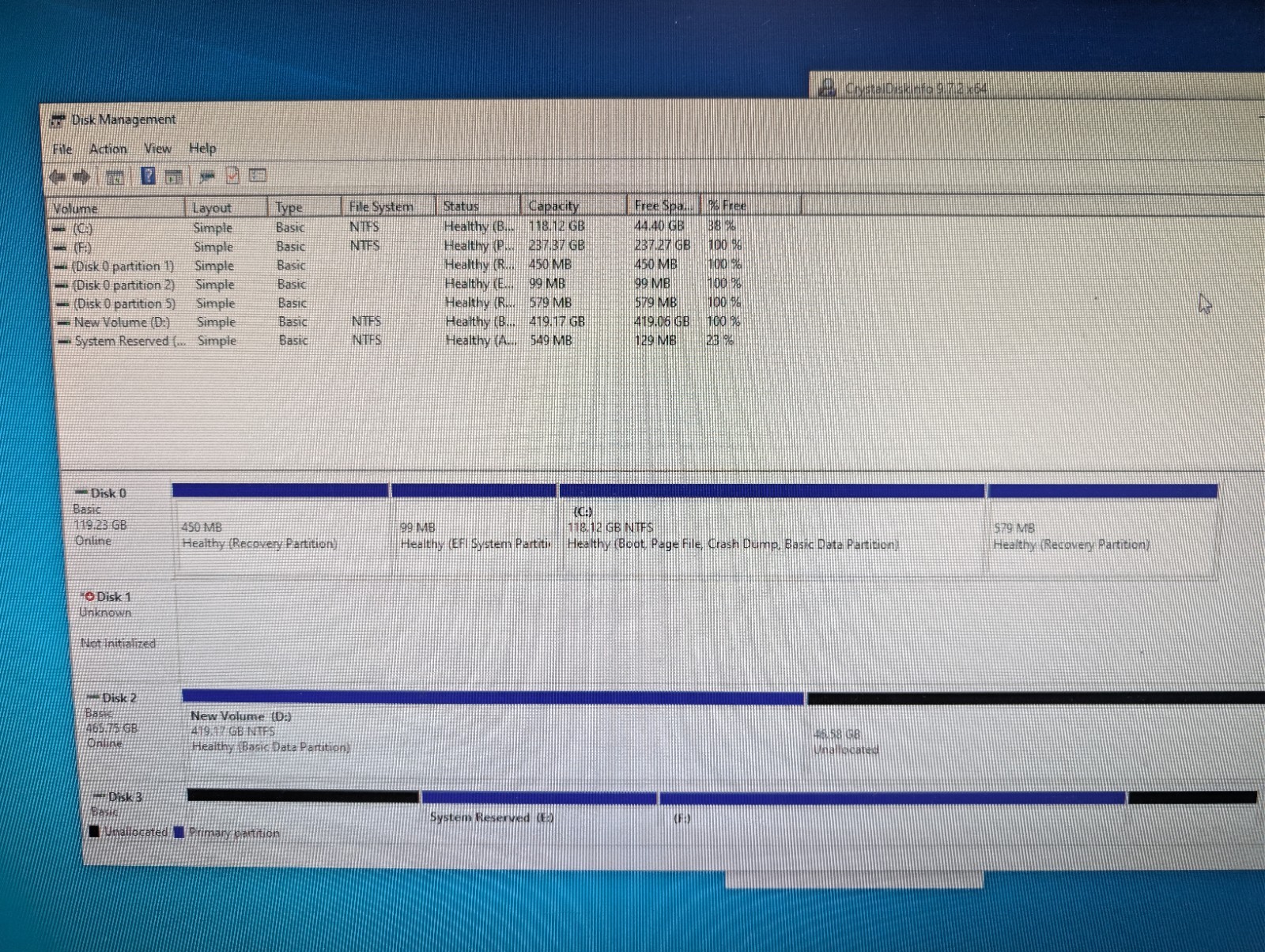1265x952 pixels.
Task: Select the (C:) 118.12 GB NTFS partition block
Action: (772, 530)
